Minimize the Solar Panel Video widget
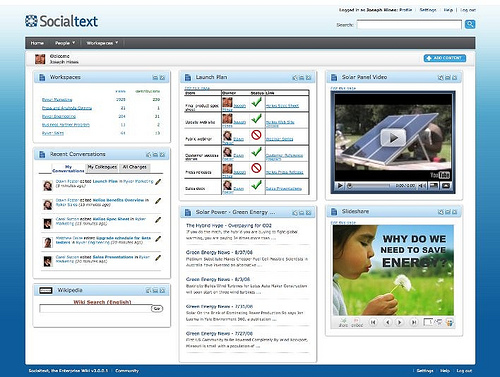Image resolution: width=500 pixels, height=377 pixels. click(x=448, y=78)
